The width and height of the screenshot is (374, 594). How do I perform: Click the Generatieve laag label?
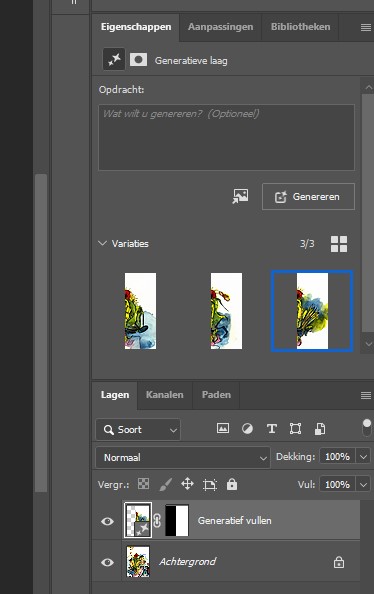[x=191, y=61]
